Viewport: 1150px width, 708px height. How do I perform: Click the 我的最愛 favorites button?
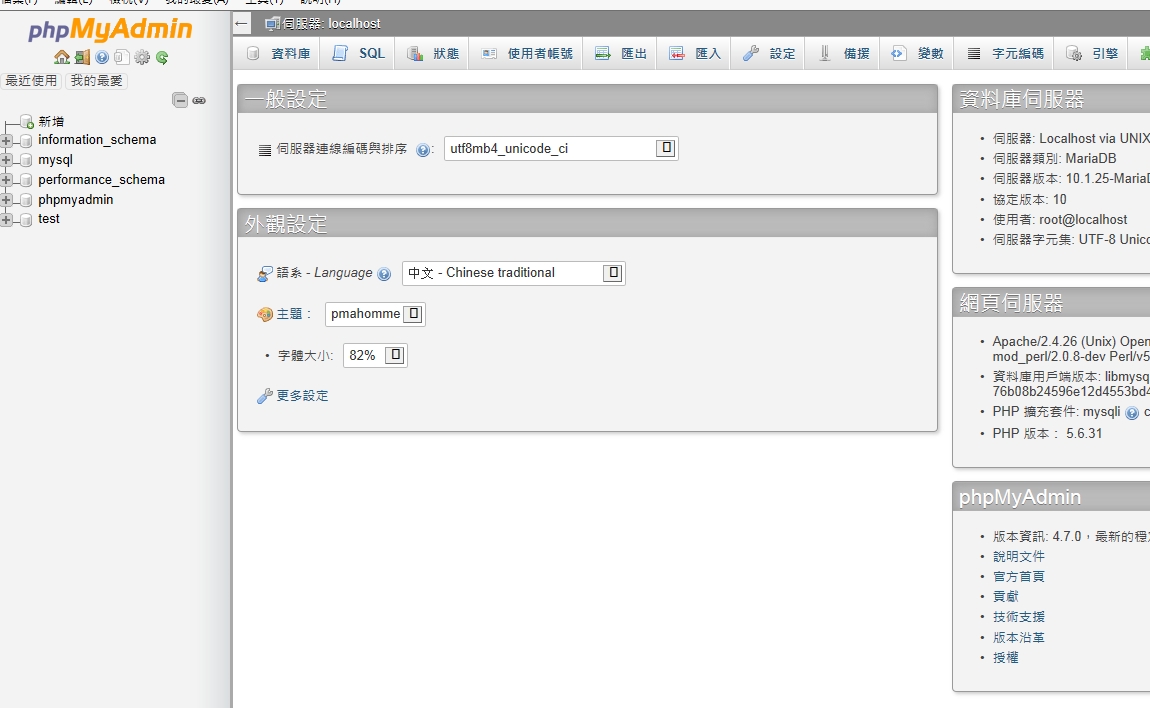97,81
